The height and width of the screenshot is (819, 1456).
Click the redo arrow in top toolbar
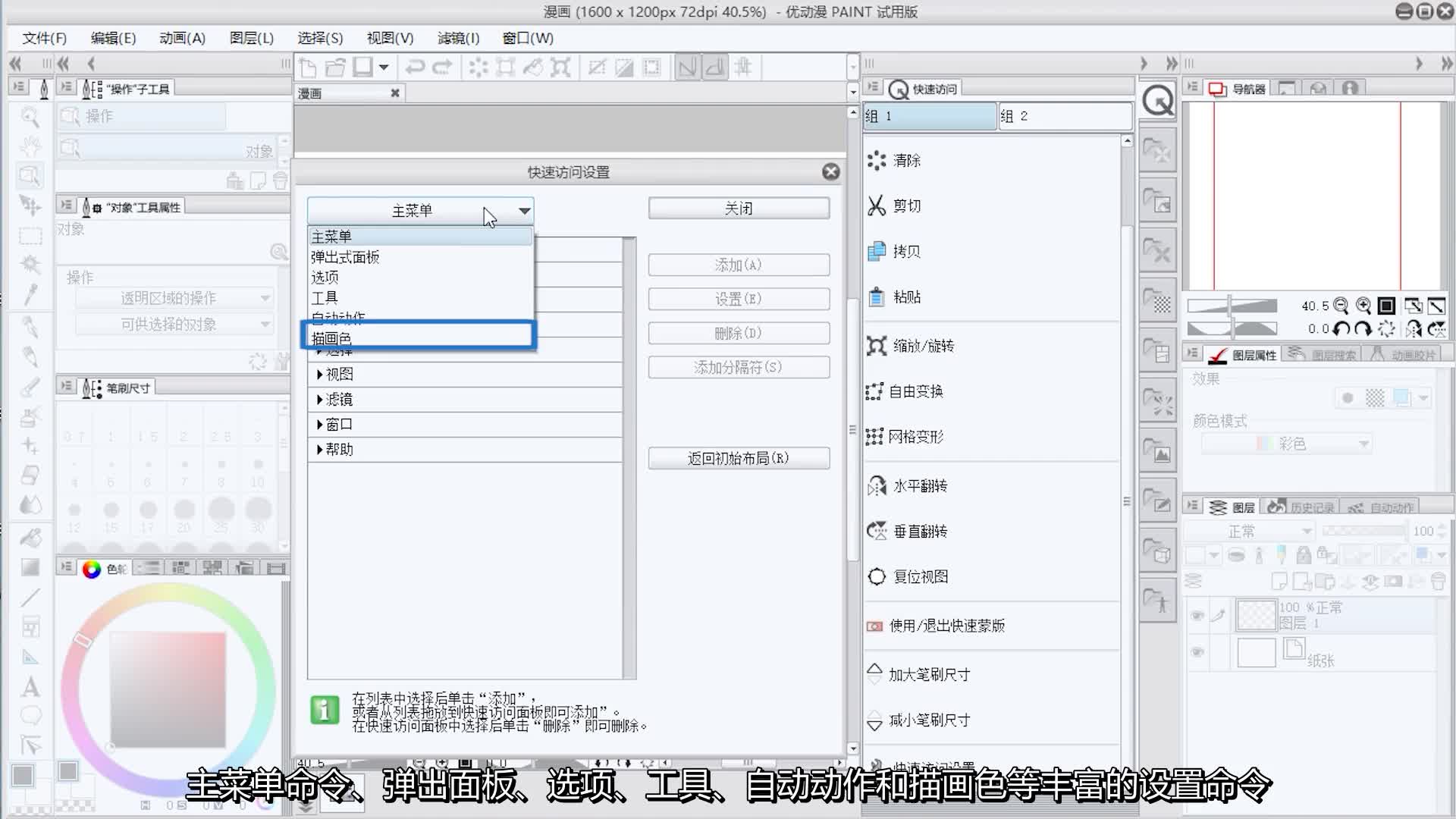point(442,67)
